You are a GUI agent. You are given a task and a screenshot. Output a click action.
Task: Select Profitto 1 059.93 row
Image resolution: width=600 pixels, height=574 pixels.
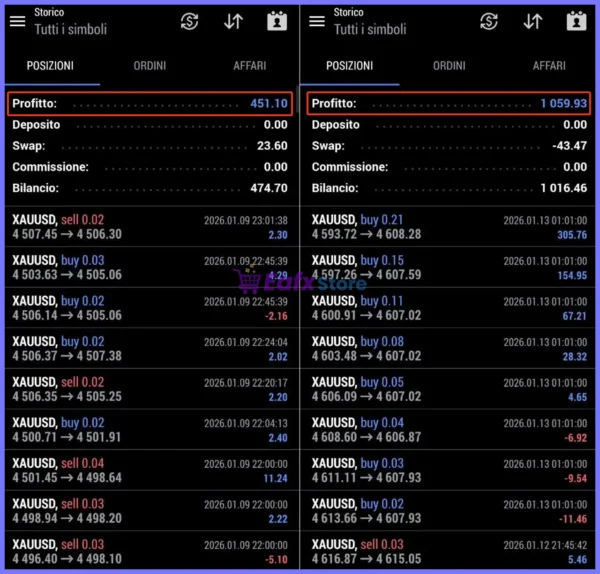coord(448,103)
